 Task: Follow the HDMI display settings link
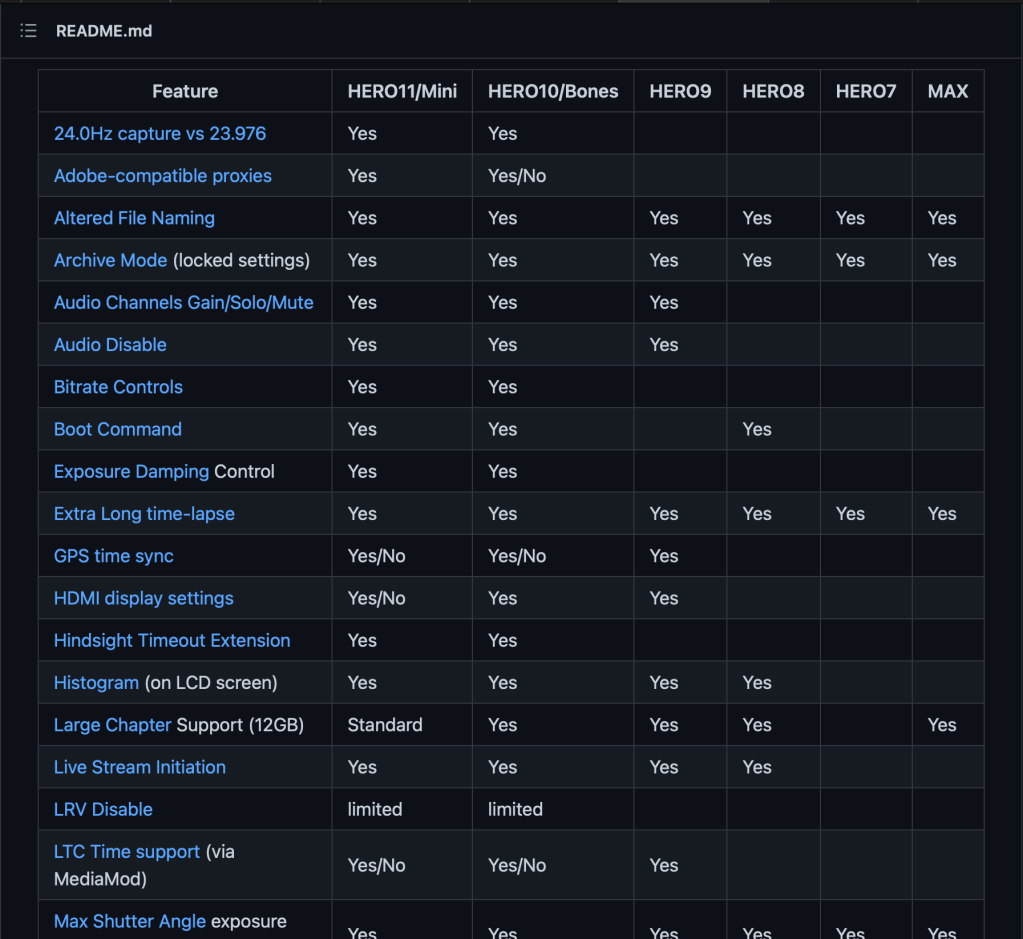143,598
